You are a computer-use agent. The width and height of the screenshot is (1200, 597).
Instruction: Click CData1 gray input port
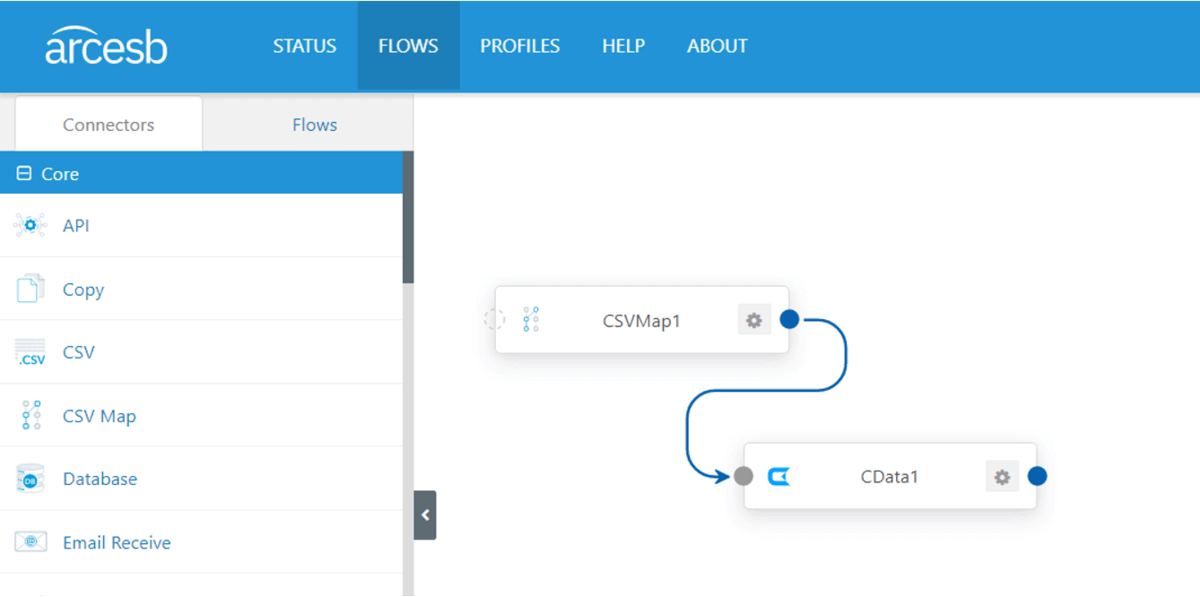point(743,476)
